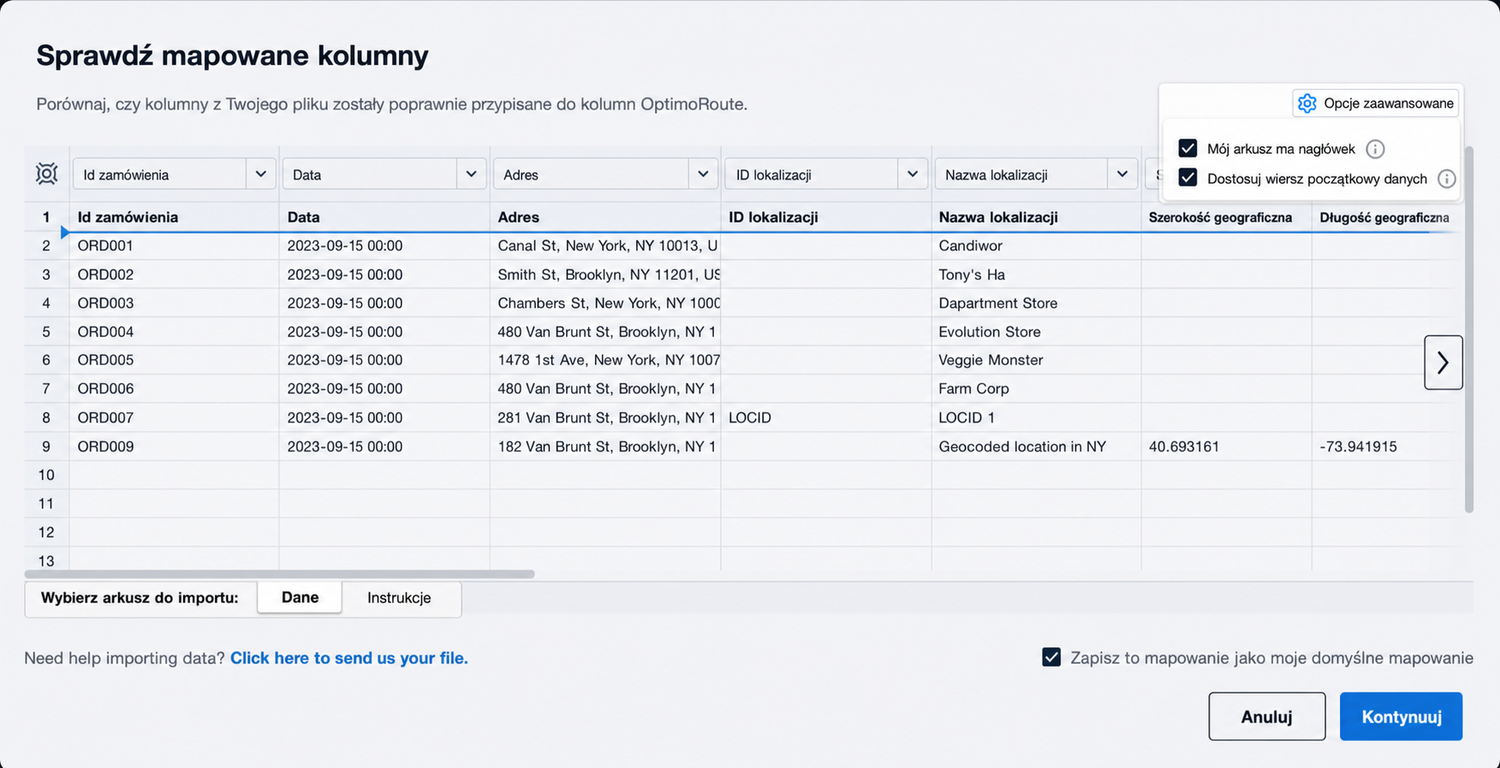Click the 'Anuluj' button

[1267, 717]
